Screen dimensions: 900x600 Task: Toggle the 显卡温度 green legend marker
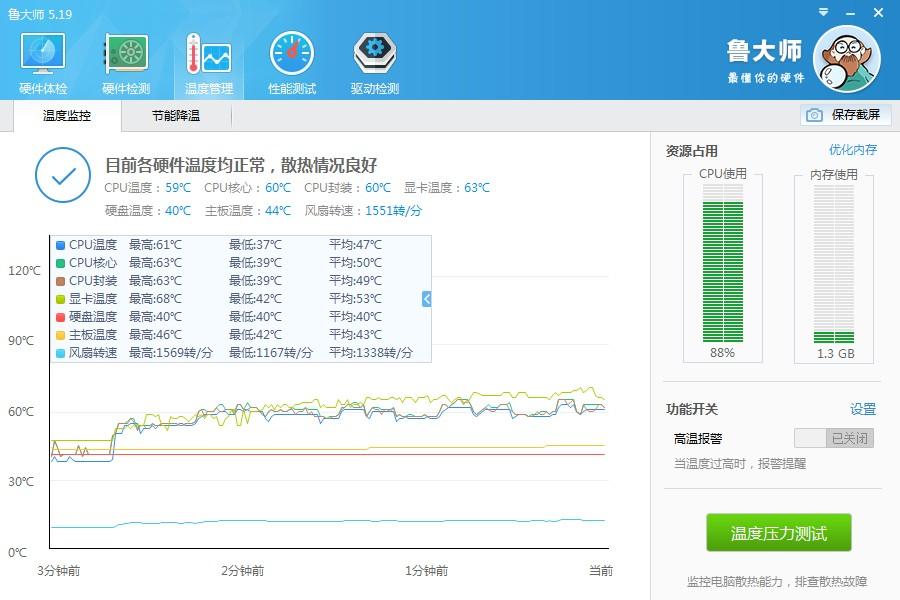(61, 299)
